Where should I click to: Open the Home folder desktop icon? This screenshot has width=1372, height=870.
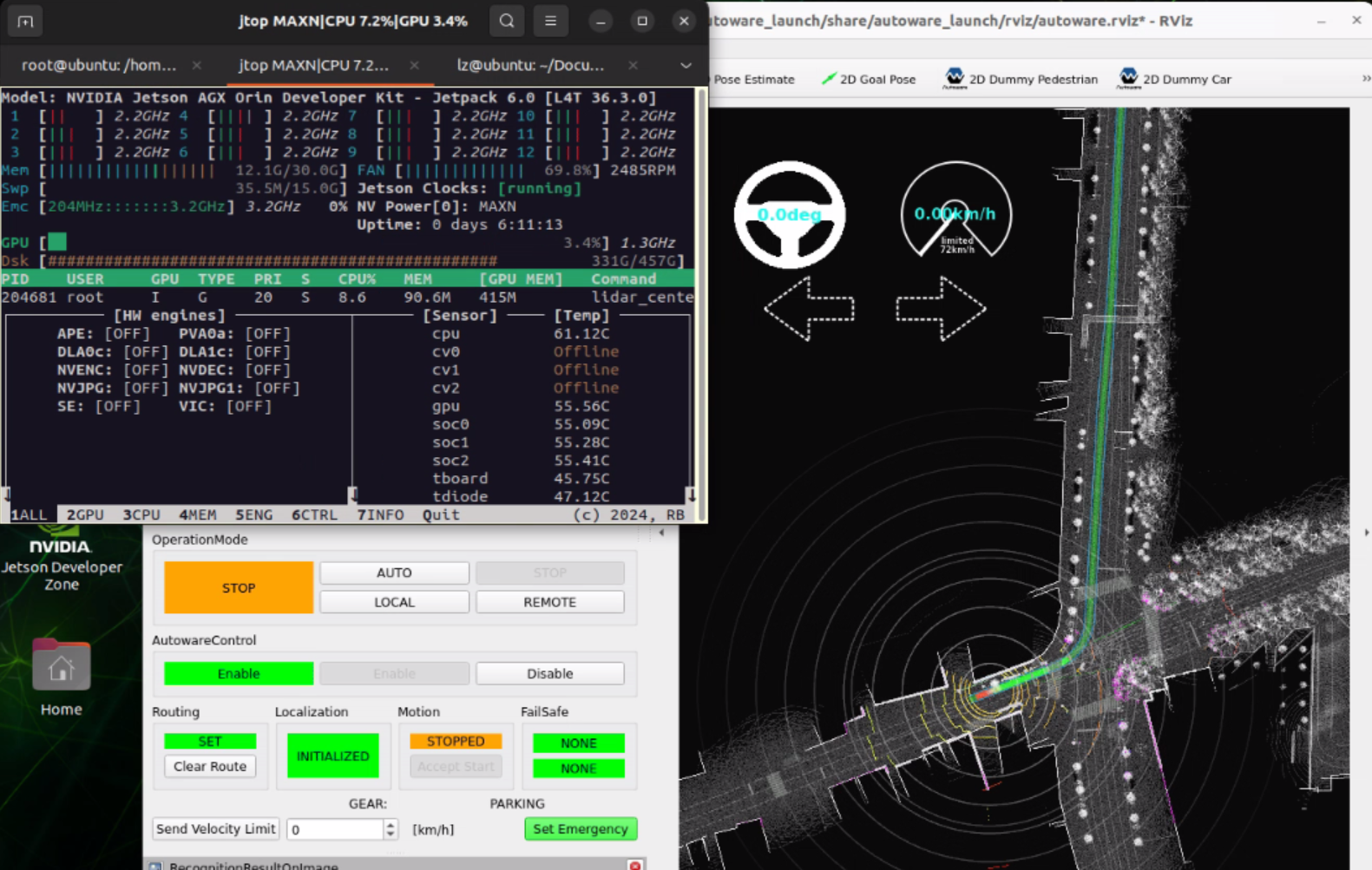(x=61, y=677)
